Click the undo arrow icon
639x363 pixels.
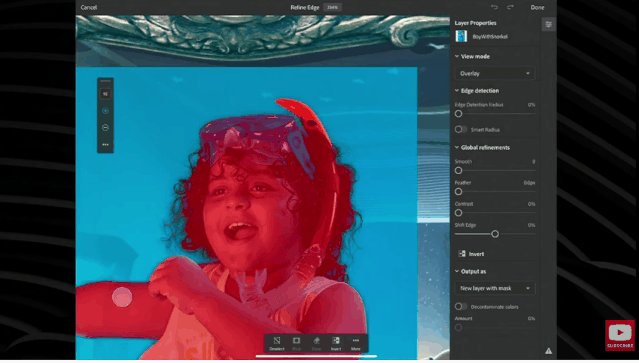coord(494,7)
